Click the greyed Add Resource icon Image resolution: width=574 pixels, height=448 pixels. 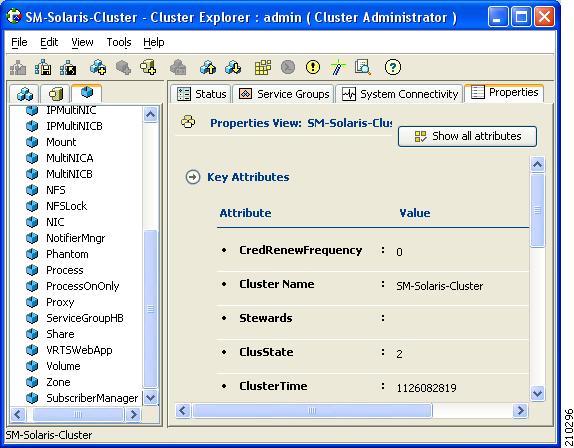coord(123,67)
